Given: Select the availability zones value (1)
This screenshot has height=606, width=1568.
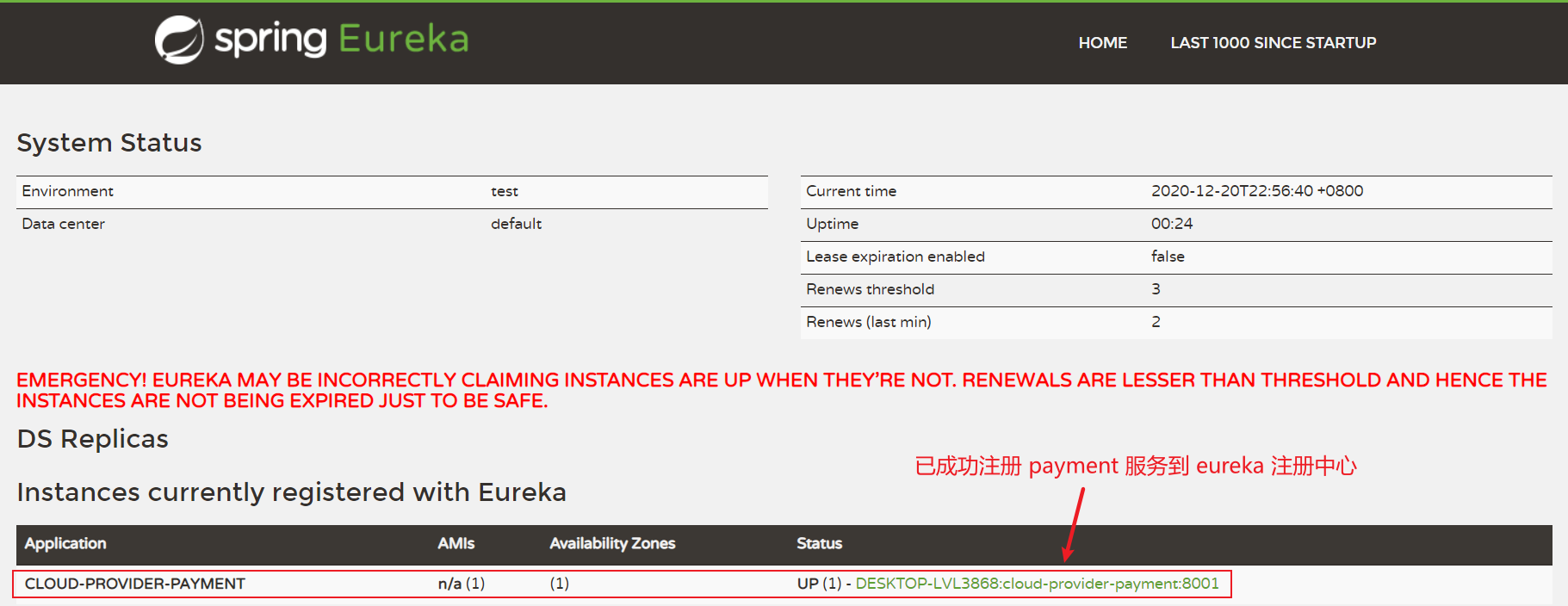Looking at the screenshot, I should click(x=560, y=584).
